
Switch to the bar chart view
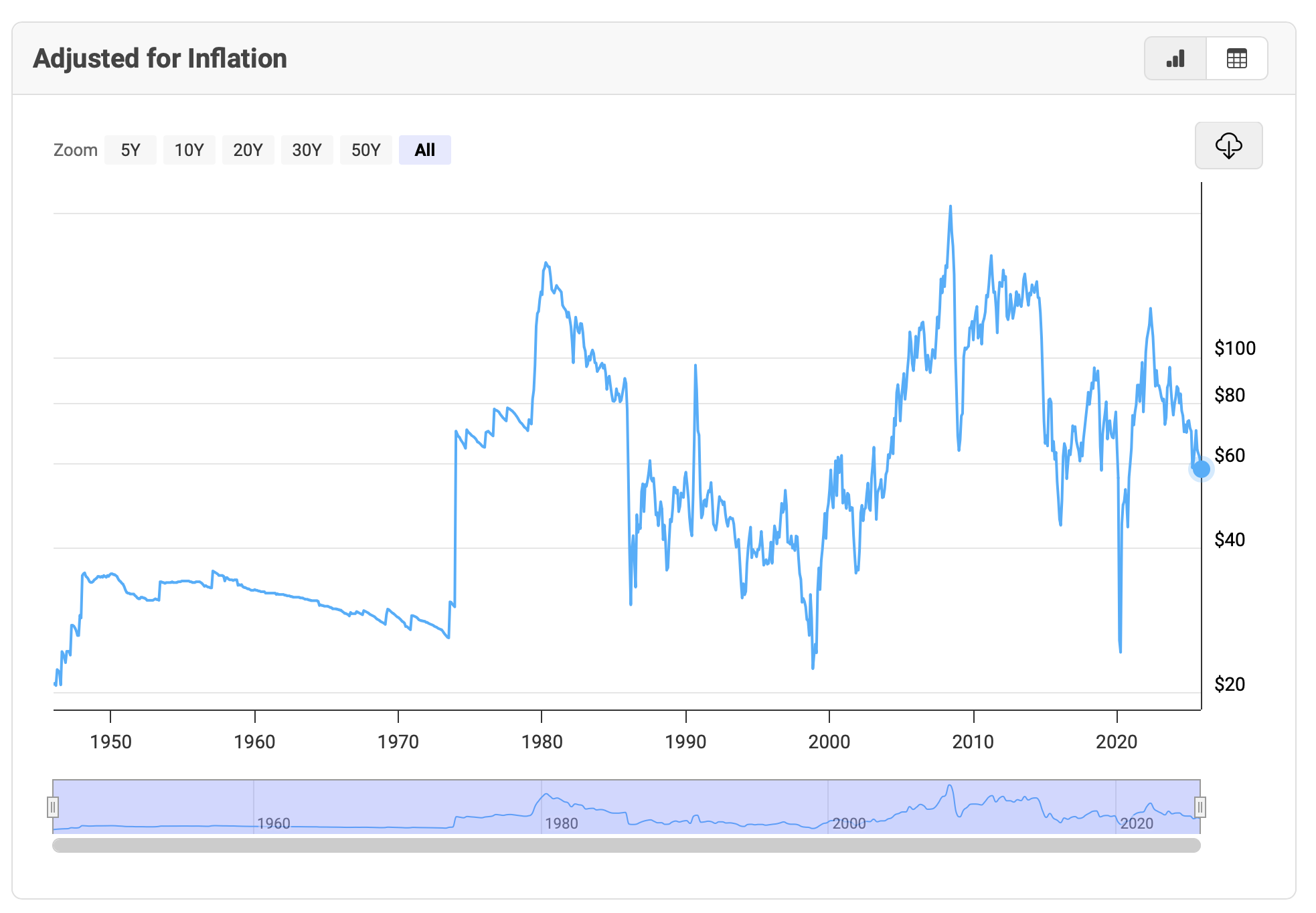1175,59
